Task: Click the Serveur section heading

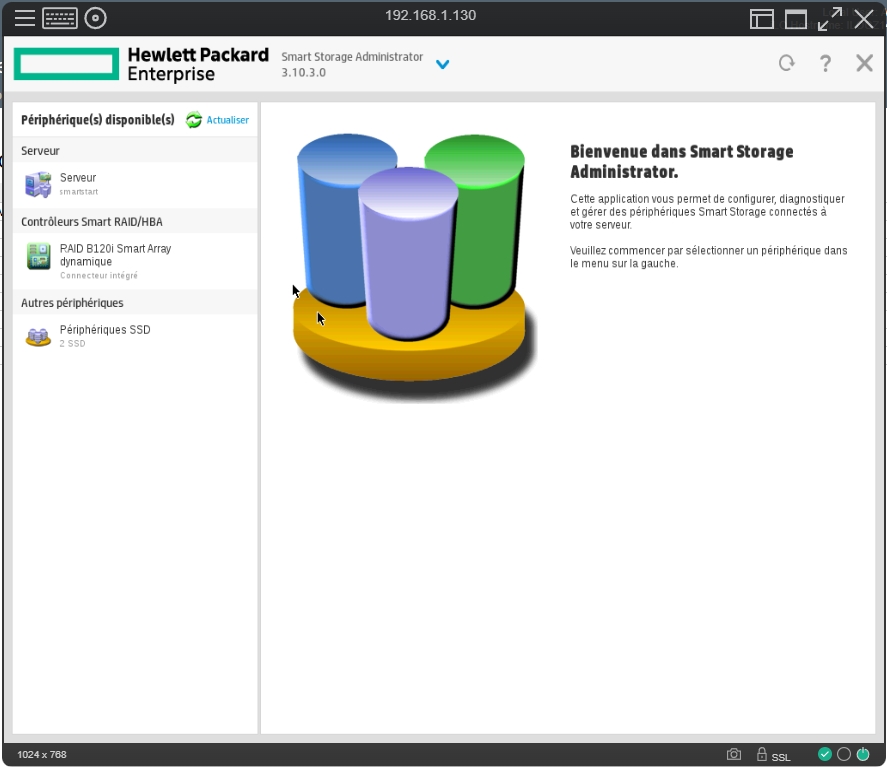Action: (x=40, y=151)
